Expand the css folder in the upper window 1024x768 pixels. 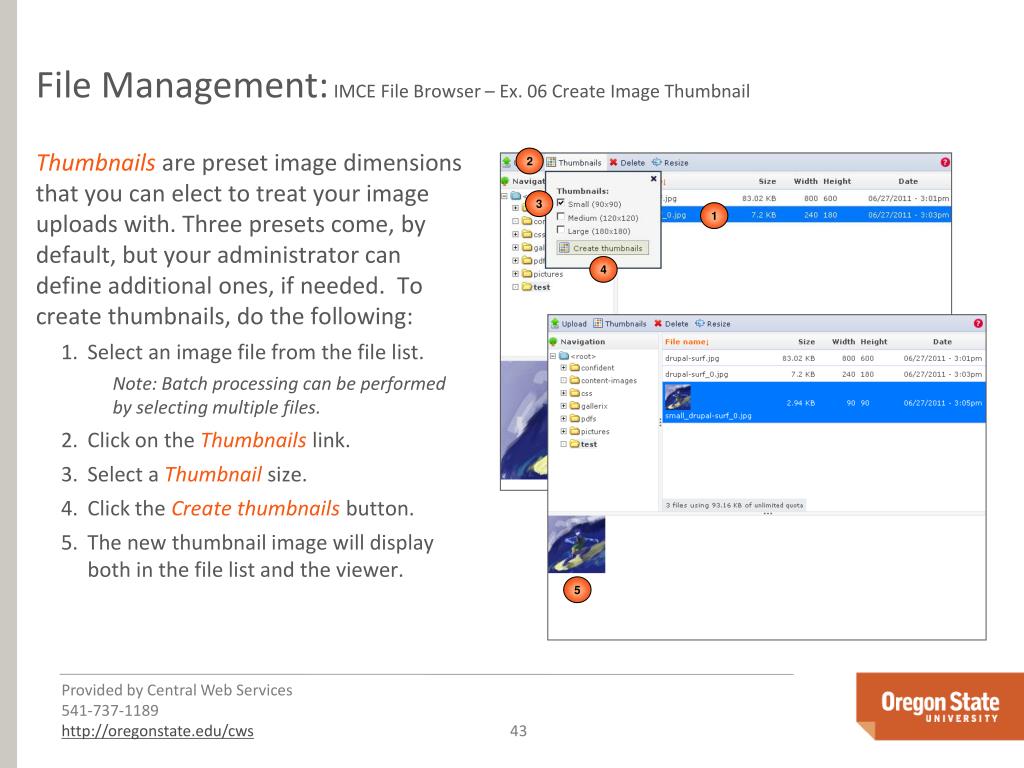[x=515, y=234]
